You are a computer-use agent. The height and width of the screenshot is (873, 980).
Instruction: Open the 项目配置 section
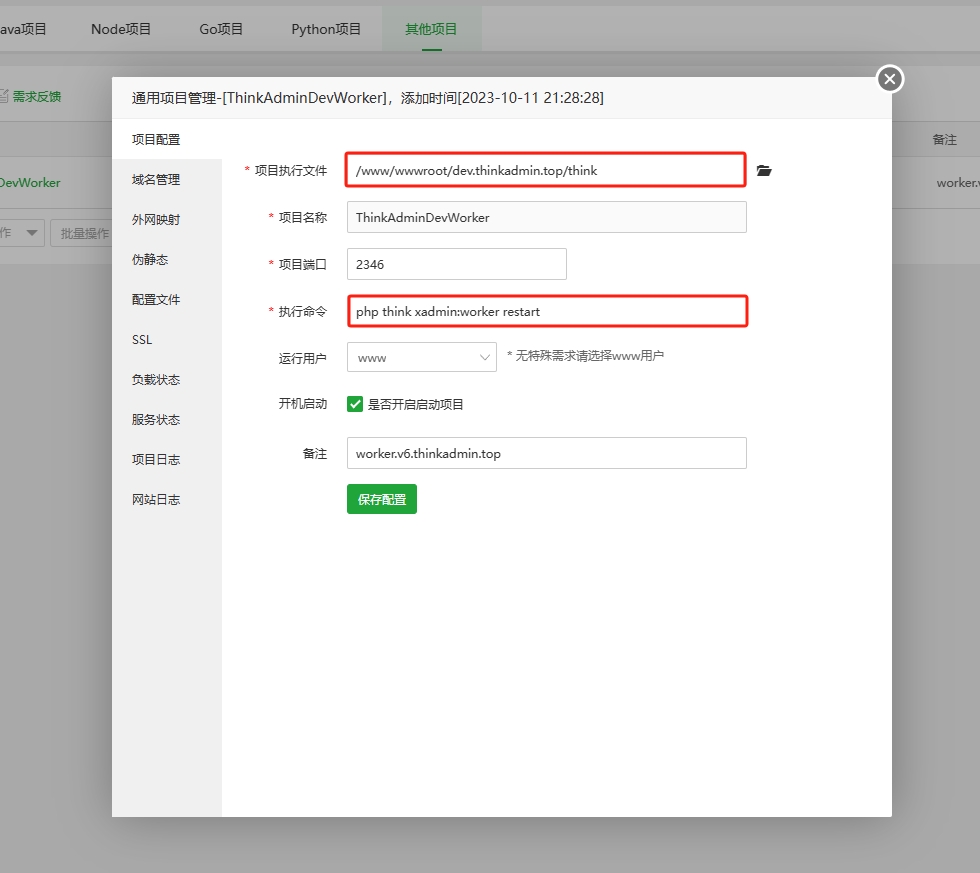pos(167,139)
